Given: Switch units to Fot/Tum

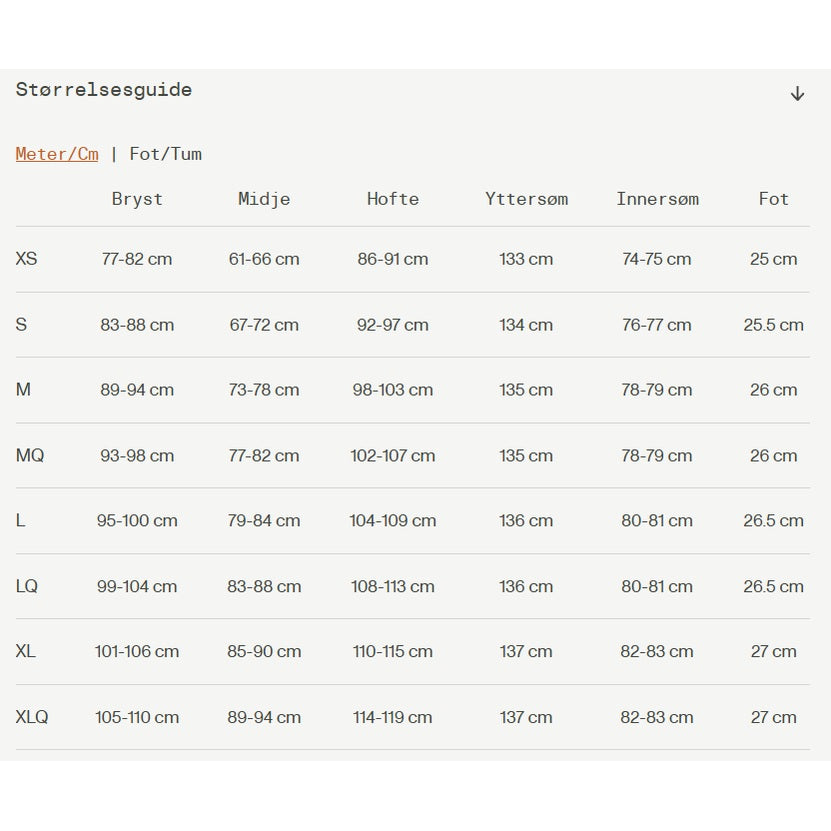Looking at the screenshot, I should coord(166,154).
